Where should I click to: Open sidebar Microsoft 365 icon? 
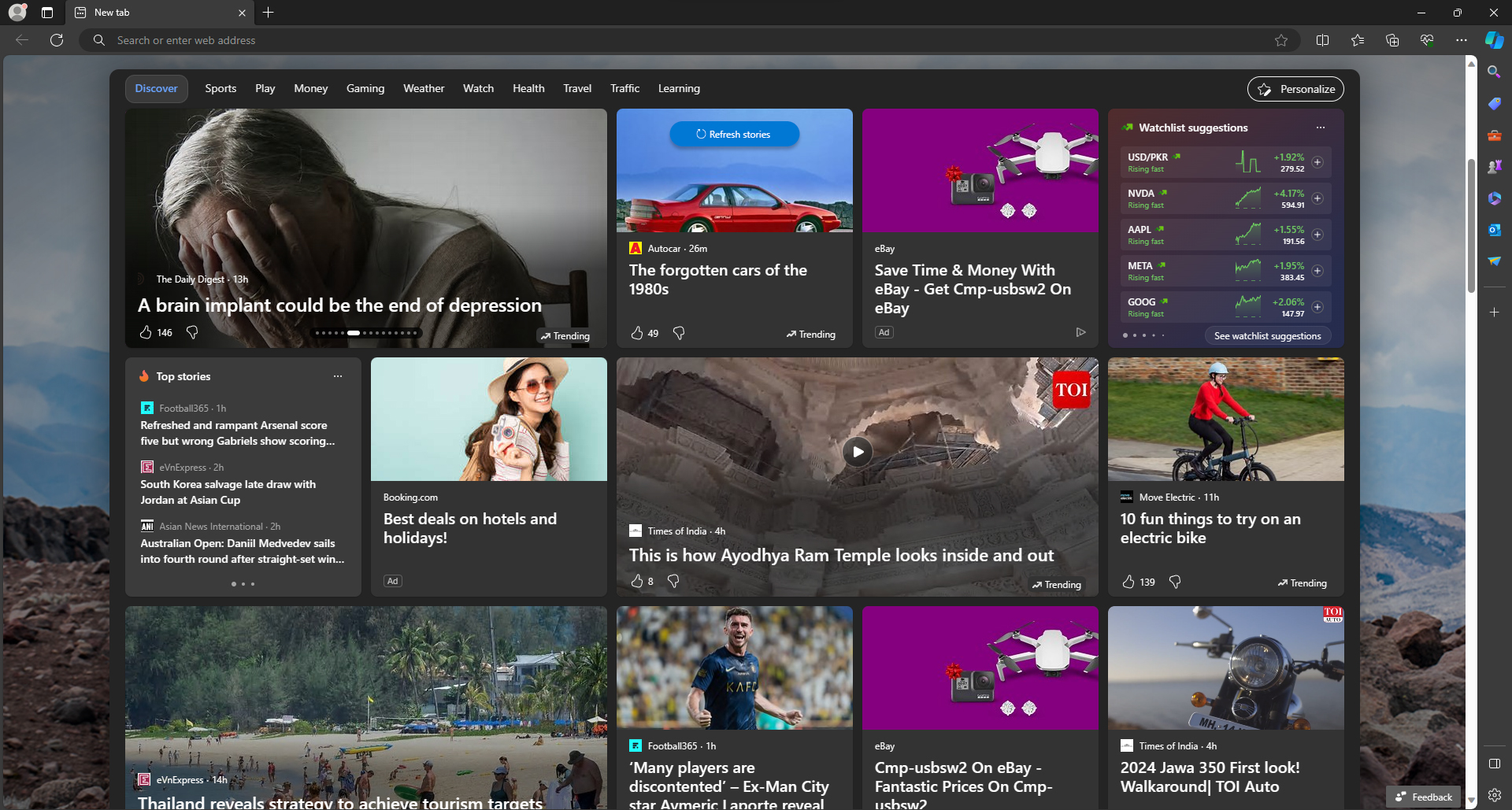[1494, 198]
